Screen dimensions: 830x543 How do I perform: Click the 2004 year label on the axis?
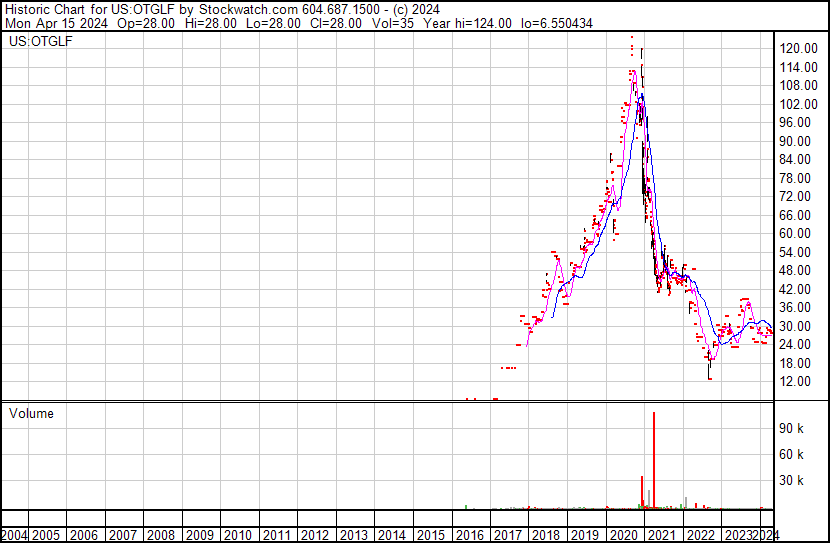point(14,535)
